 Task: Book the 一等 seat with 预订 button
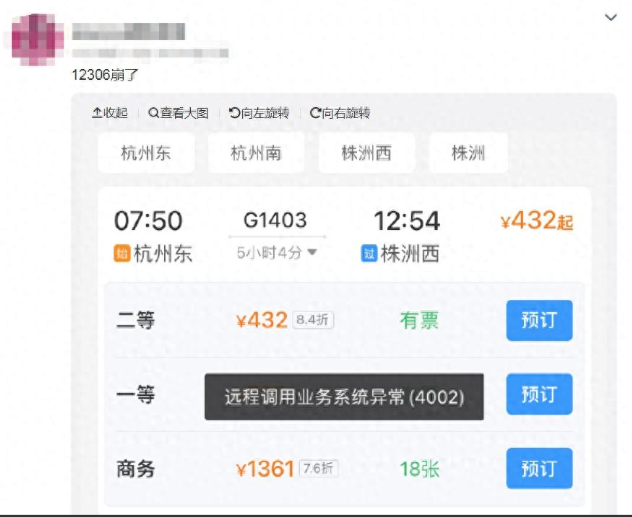[539, 394]
